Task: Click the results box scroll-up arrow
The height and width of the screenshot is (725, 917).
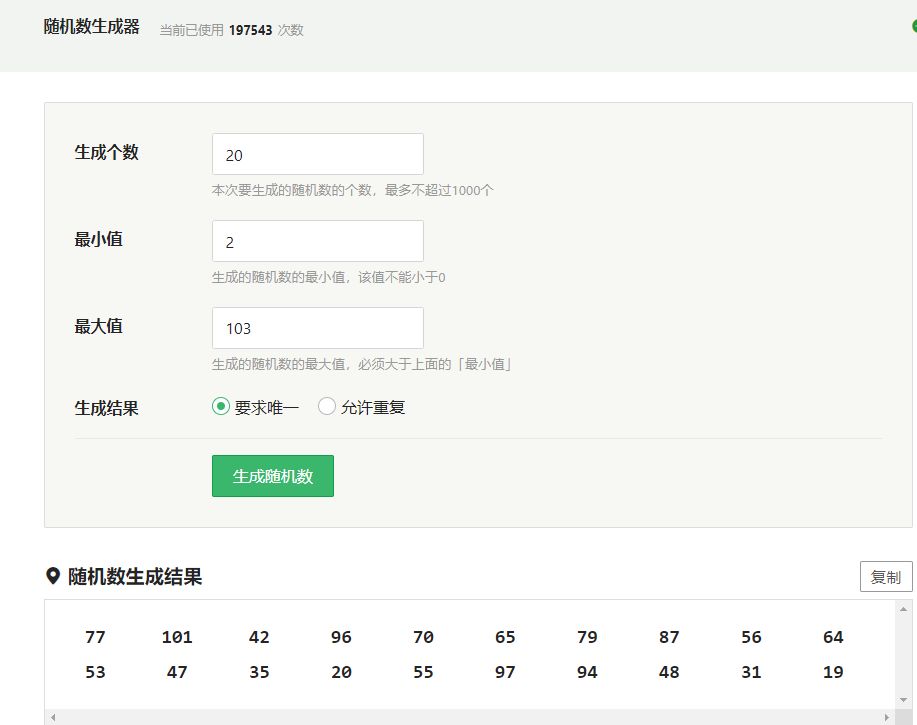Action: coord(904,609)
